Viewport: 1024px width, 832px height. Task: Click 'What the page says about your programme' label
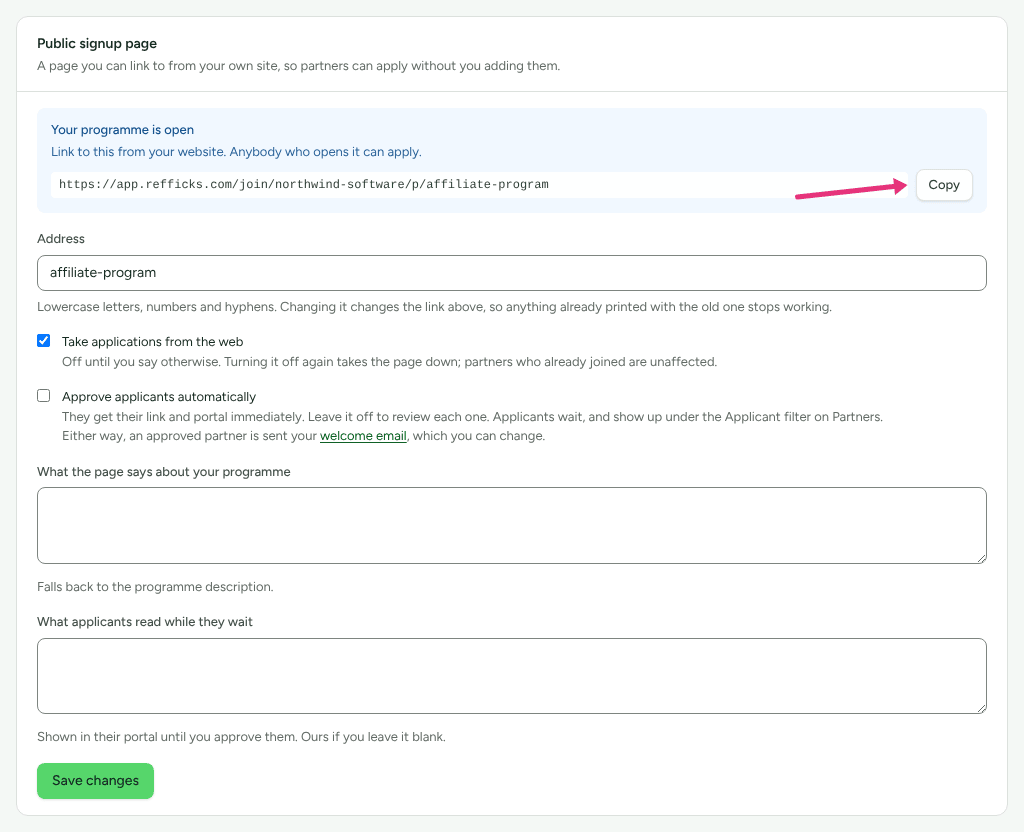tap(164, 472)
